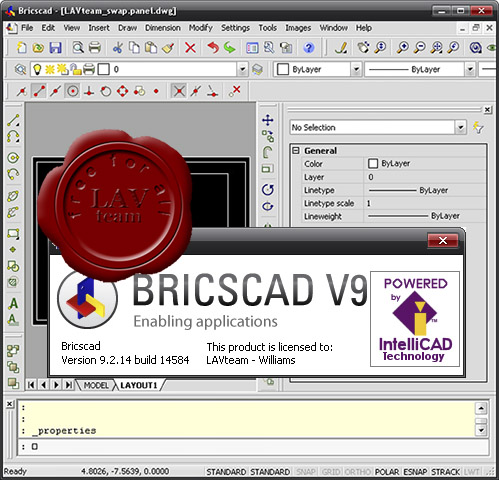Screen dimensions: 499x480
Task: Close the Bricscad V9 about dialog
Action: tap(443, 241)
